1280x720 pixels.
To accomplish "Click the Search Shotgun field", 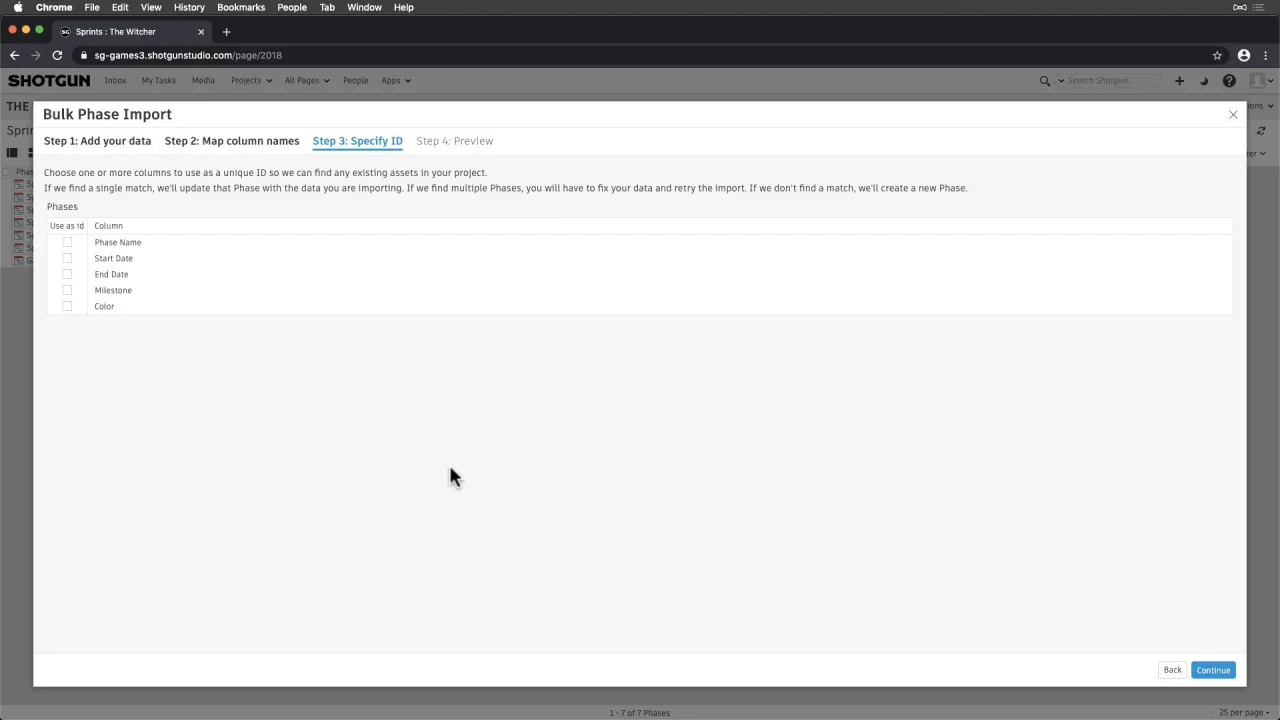I will click(1112, 81).
